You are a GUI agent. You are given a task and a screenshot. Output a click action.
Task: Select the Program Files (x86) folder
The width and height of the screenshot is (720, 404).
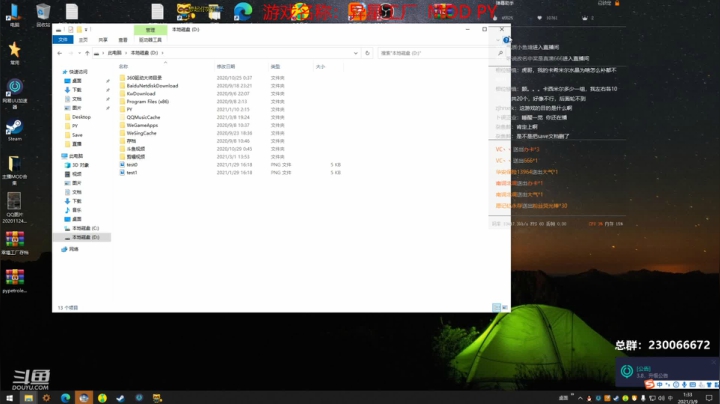click(148, 101)
